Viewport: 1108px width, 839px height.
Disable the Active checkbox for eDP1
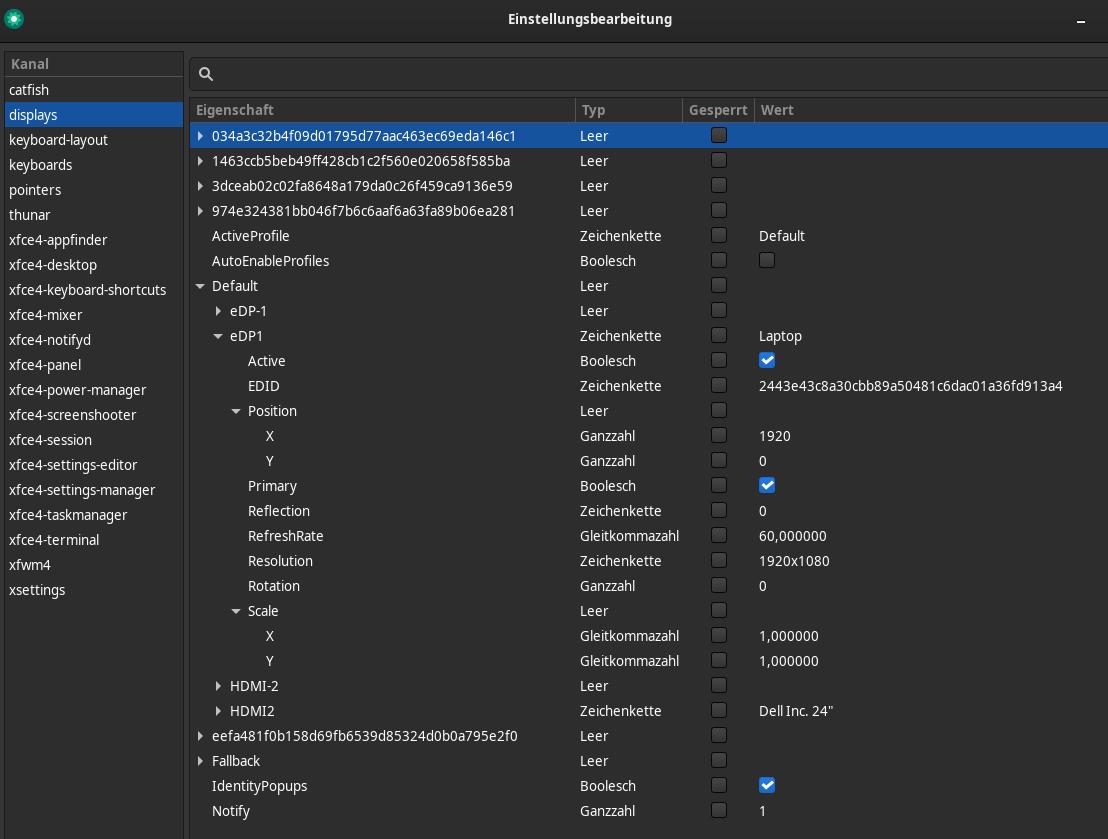pos(767,360)
